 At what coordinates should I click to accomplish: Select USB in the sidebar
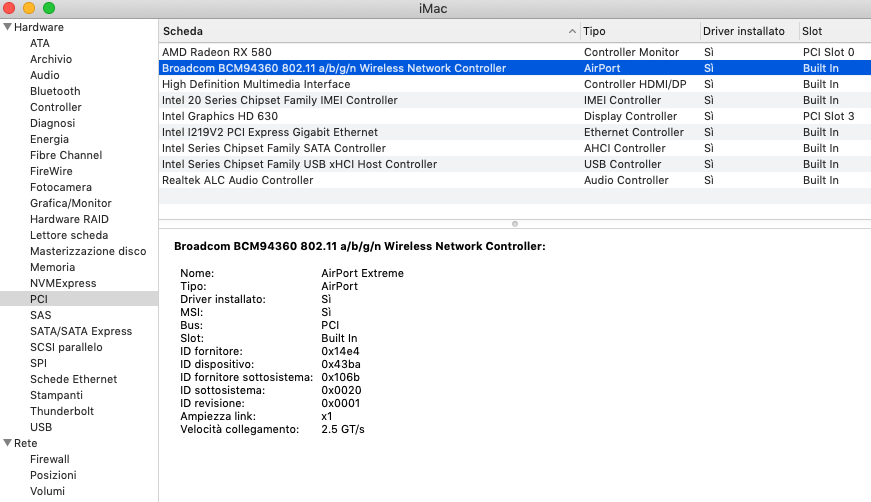(41, 427)
